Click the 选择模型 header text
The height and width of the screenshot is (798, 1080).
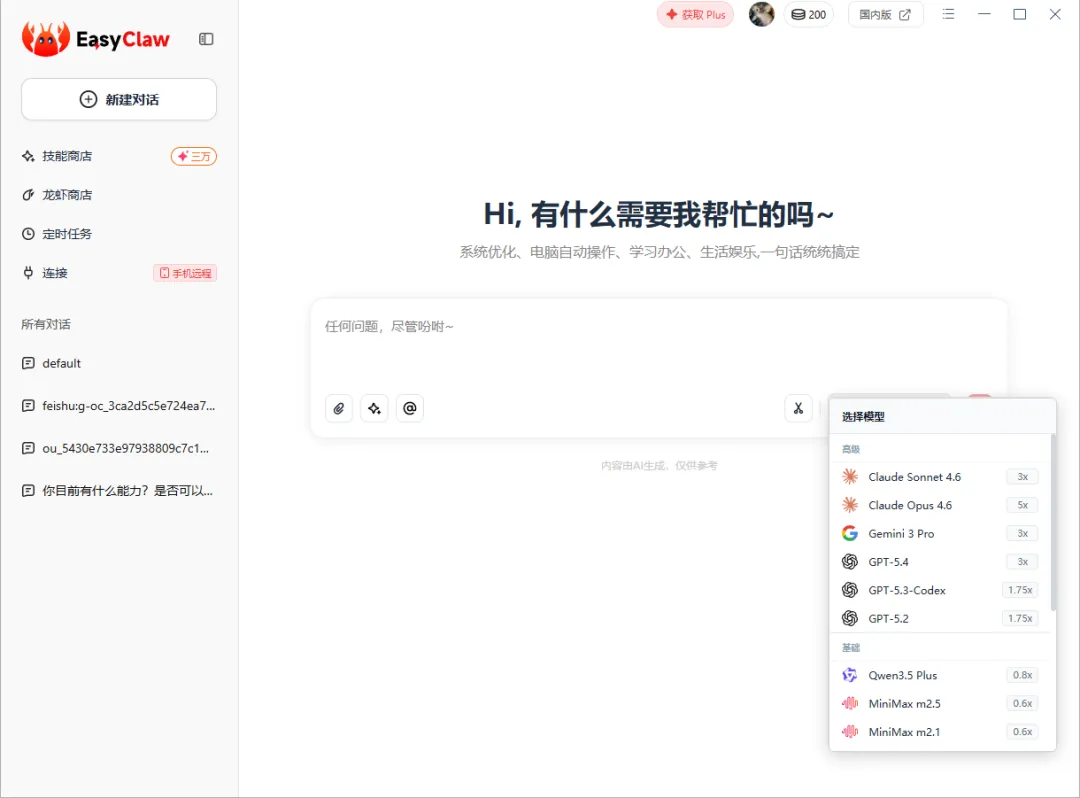click(x=863, y=417)
